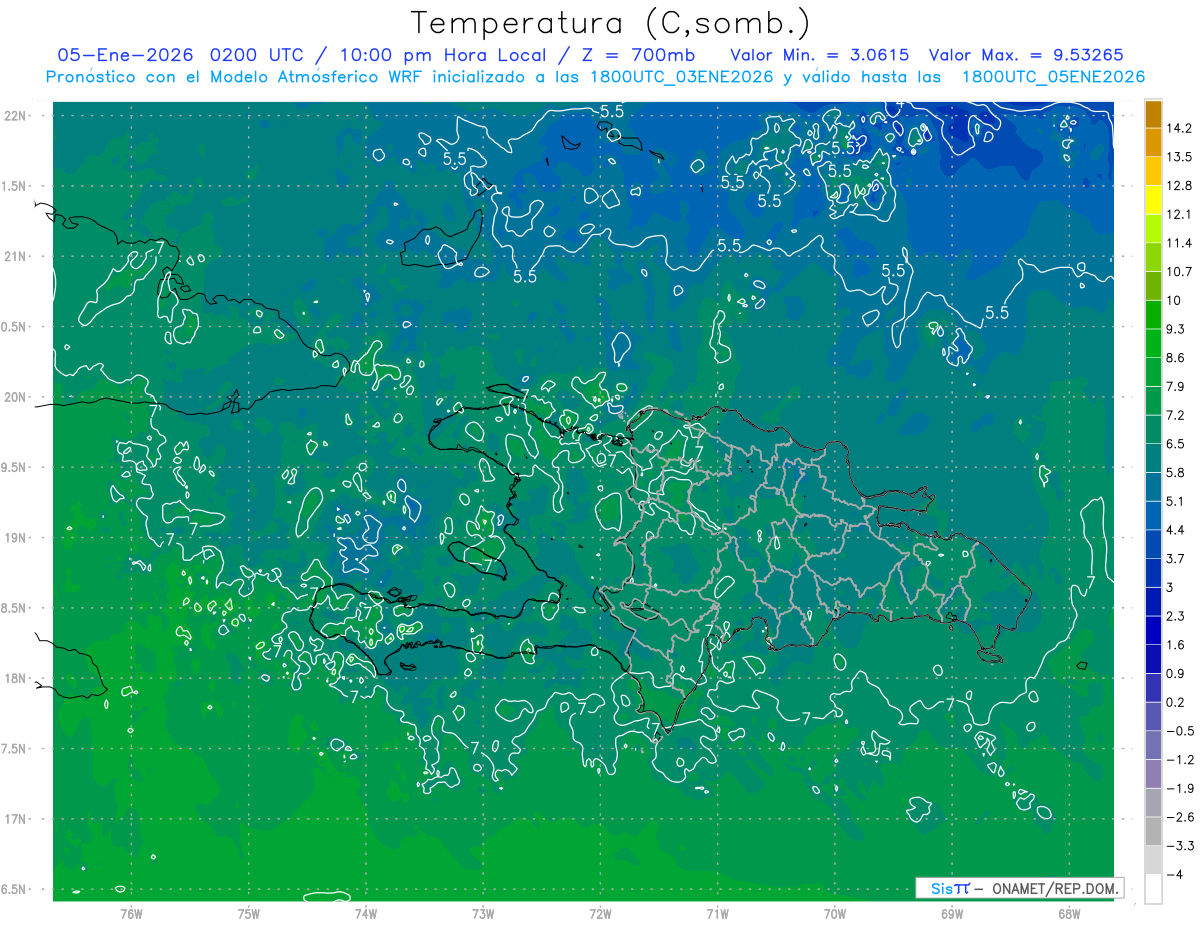1200x927 pixels.
Task: Click the -3.3 value on the color scale
Action: [1179, 846]
